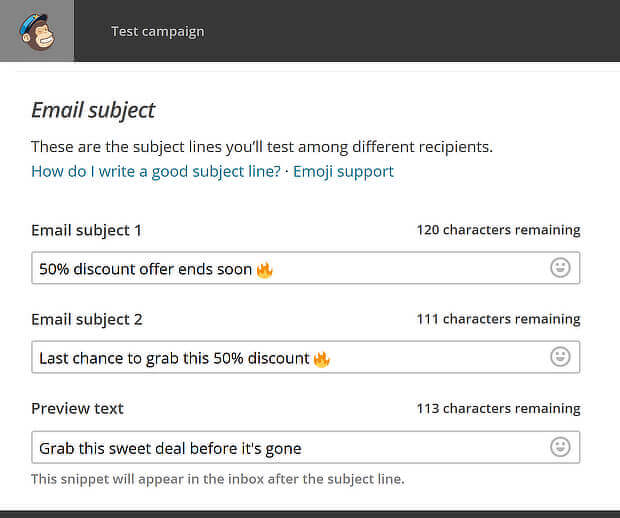Open emoji picker for Preview text field

click(560, 447)
